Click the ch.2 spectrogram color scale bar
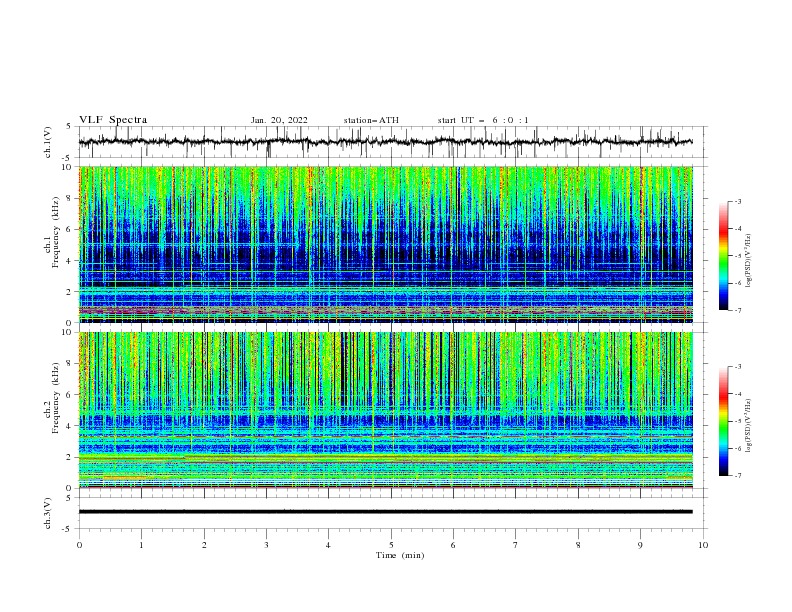 click(724, 421)
